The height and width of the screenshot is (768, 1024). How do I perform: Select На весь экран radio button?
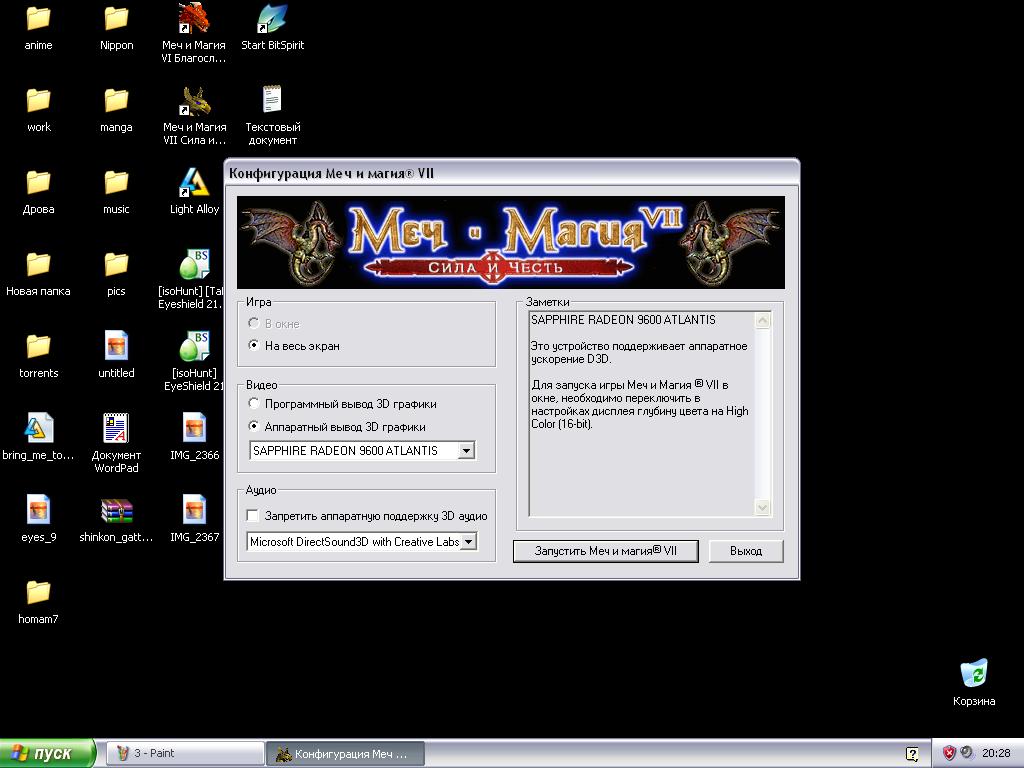pos(255,346)
